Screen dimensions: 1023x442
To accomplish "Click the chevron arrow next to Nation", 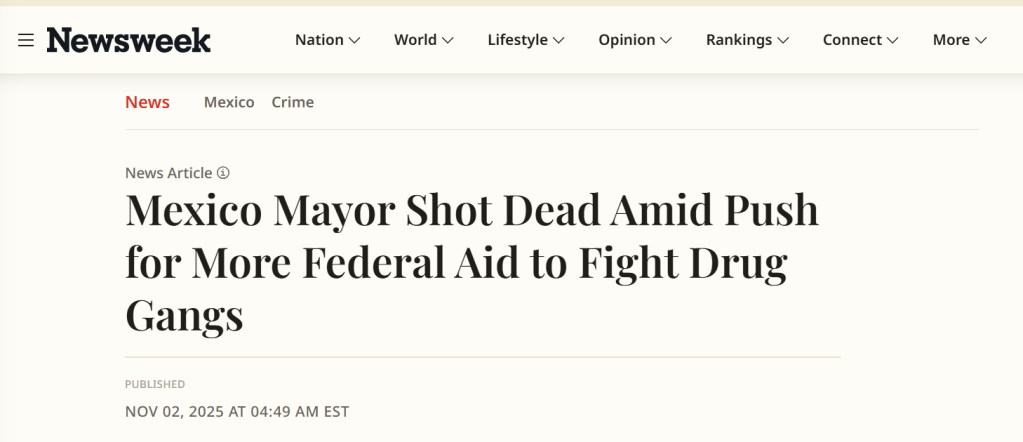I will [354, 40].
